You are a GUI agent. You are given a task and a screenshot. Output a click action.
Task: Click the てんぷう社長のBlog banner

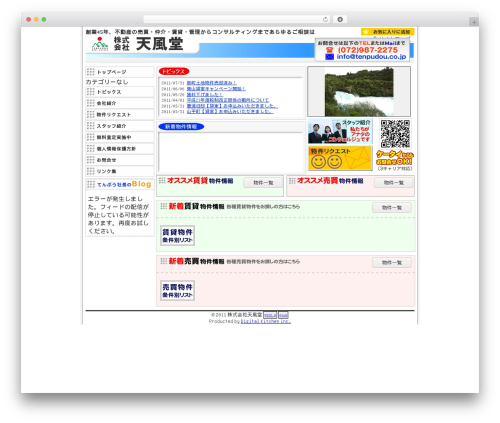[x=120, y=184]
